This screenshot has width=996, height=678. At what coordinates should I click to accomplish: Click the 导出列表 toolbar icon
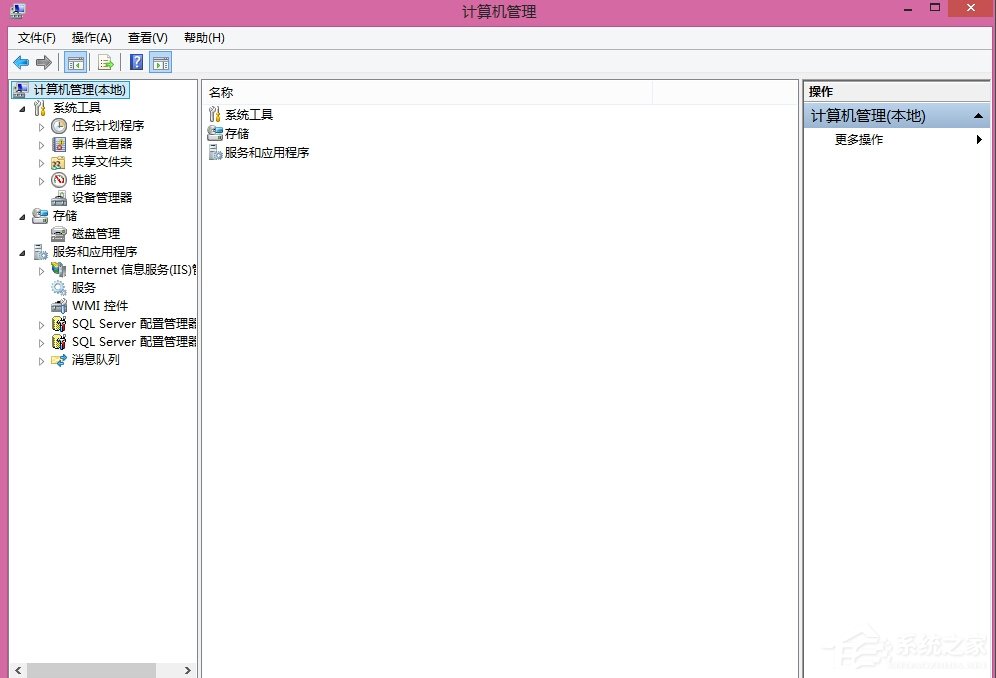pyautogui.click(x=106, y=62)
